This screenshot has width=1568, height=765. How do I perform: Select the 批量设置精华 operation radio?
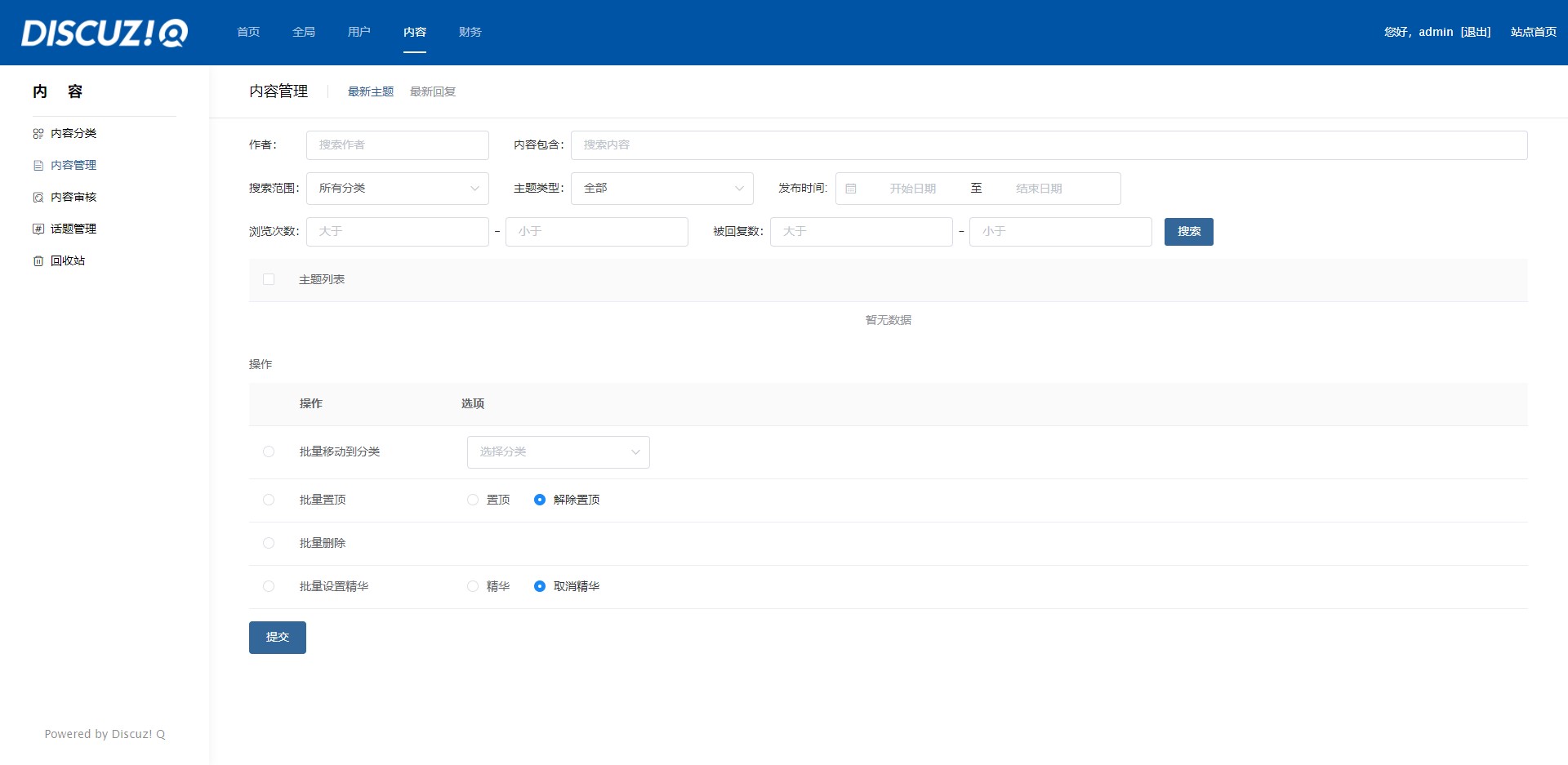coord(269,586)
